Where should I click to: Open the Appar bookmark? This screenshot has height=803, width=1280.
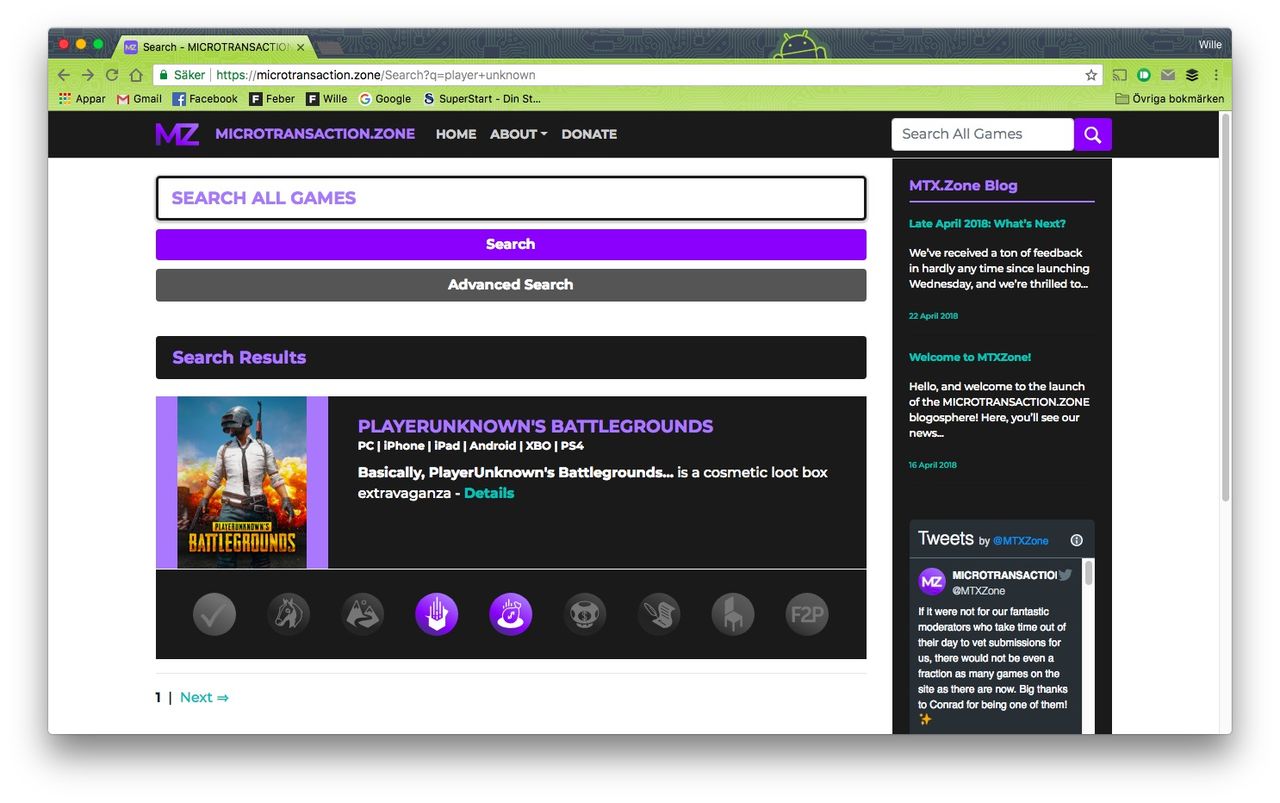coord(82,99)
